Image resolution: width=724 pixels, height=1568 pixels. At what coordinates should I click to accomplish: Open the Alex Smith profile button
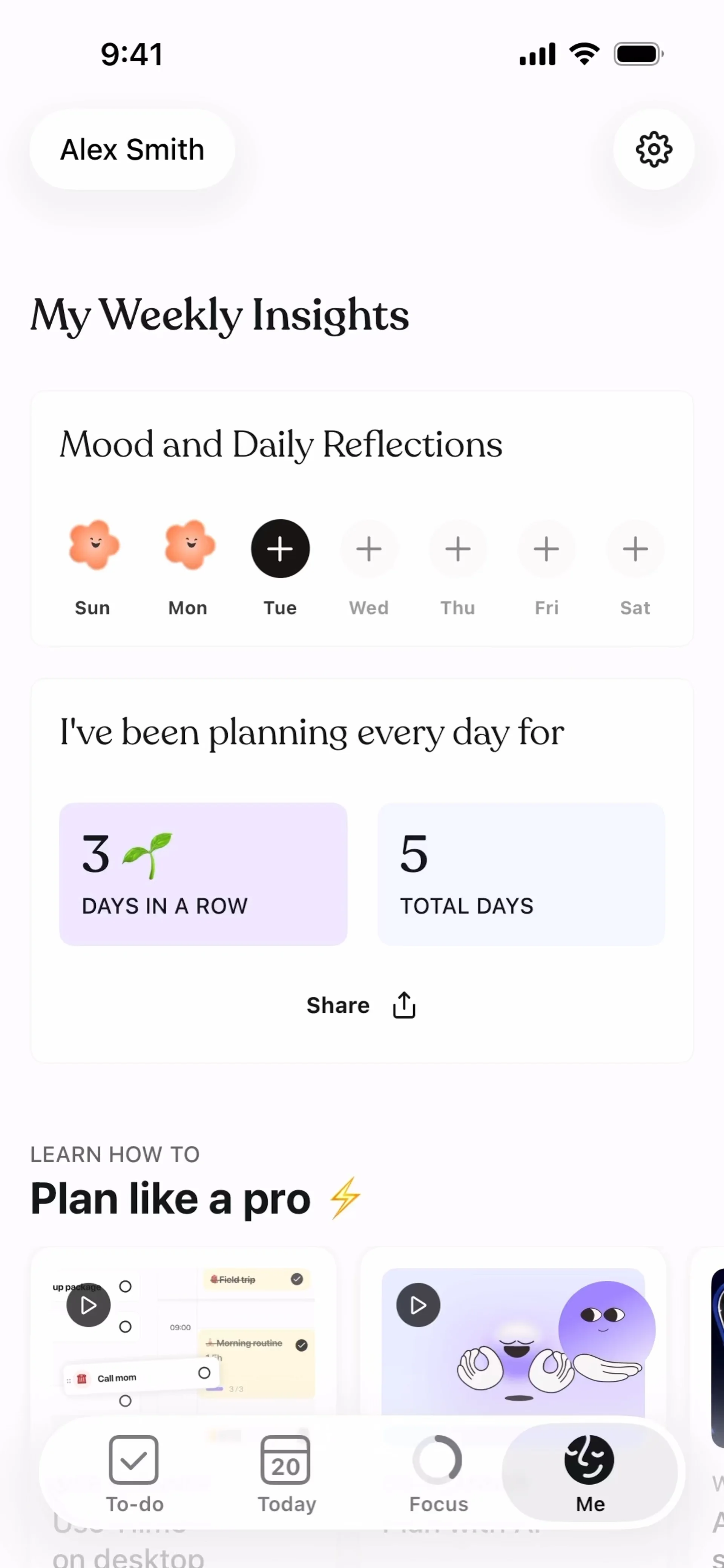click(x=132, y=149)
